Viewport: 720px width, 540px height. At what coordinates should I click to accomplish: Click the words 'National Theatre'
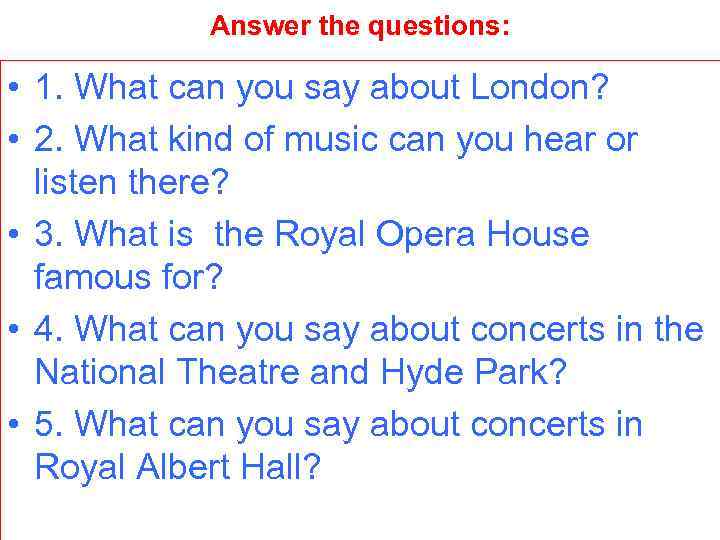(166, 372)
